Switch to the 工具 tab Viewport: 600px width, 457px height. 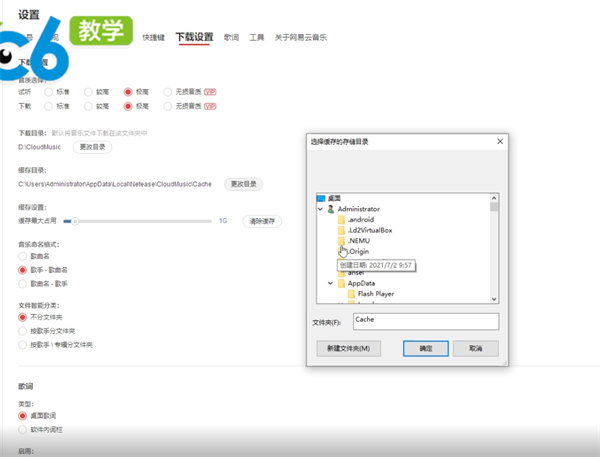[257, 38]
